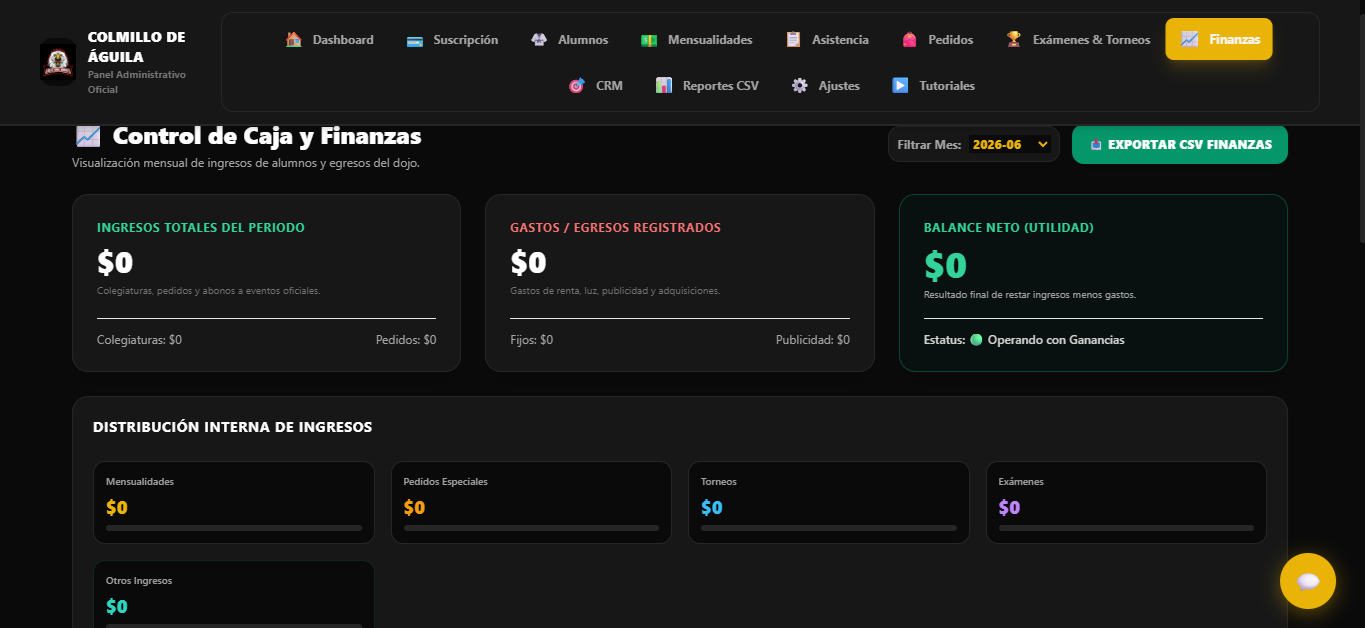Viewport: 1365px width, 628px height.
Task: Click the purple $0 amount under Exámenes
Action: pos(1010,507)
